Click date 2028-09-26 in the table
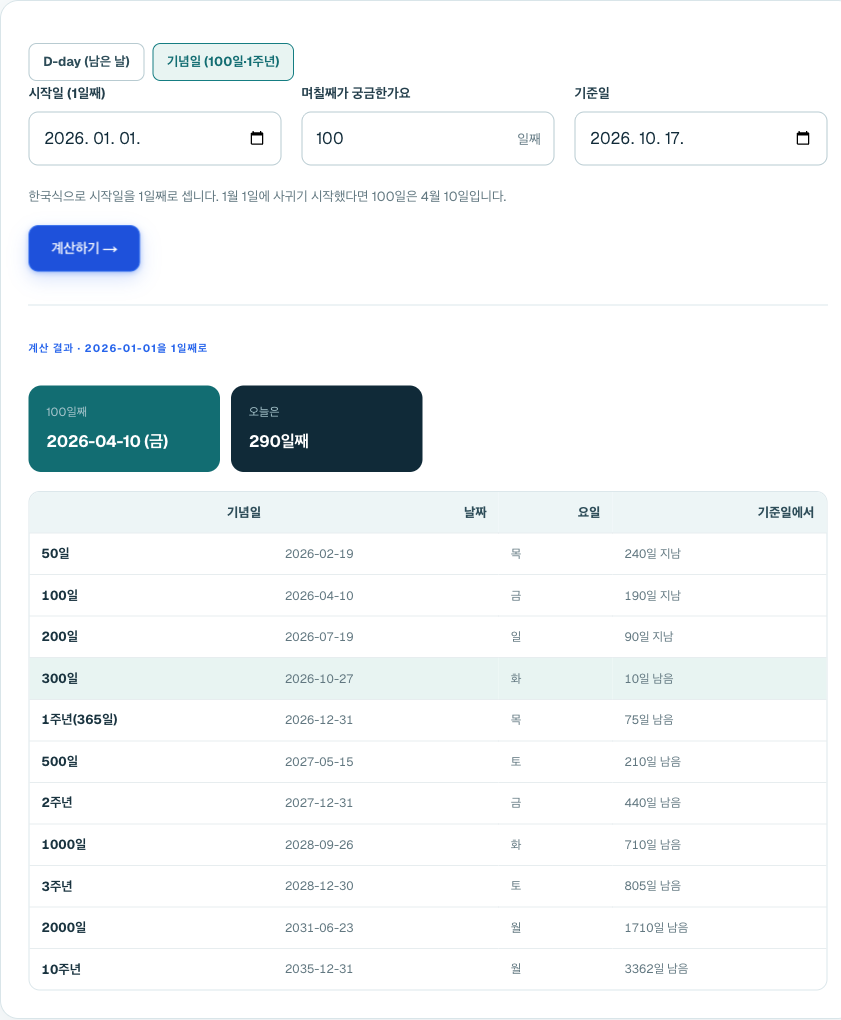 pos(319,844)
